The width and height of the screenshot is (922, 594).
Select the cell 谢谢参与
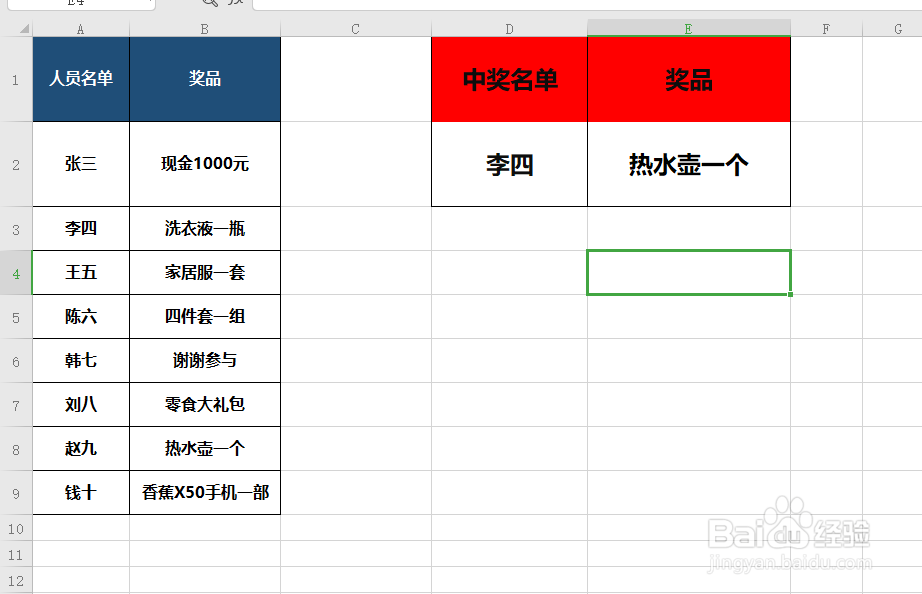205,361
